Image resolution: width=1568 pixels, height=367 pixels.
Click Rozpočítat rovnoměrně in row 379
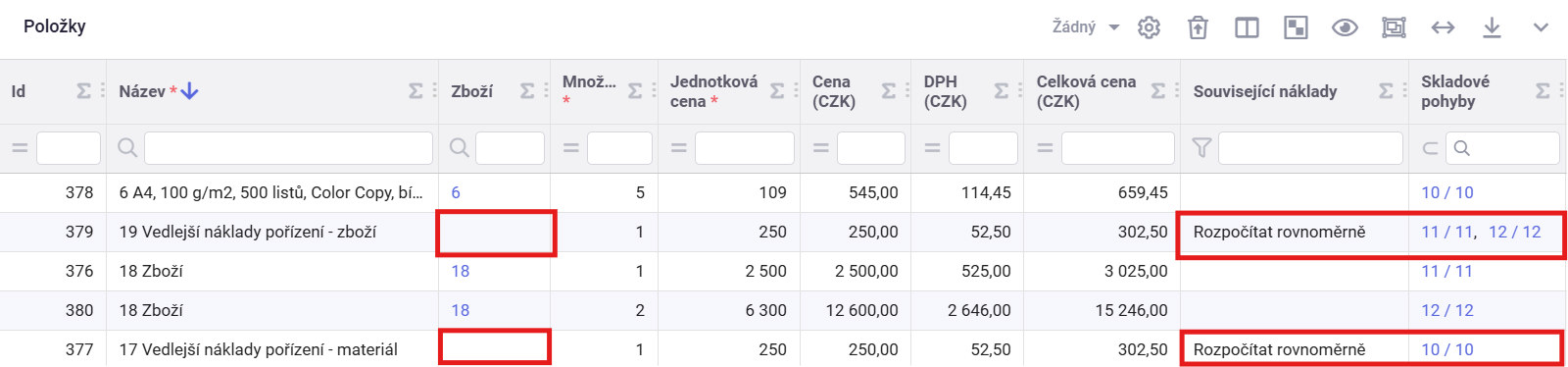click(1279, 232)
